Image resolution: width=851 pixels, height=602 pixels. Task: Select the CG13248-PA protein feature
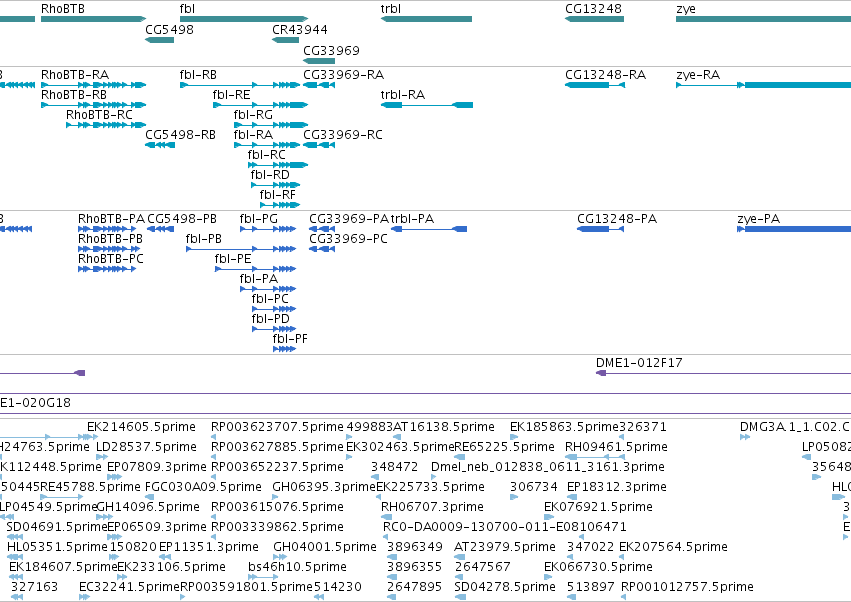[x=600, y=229]
